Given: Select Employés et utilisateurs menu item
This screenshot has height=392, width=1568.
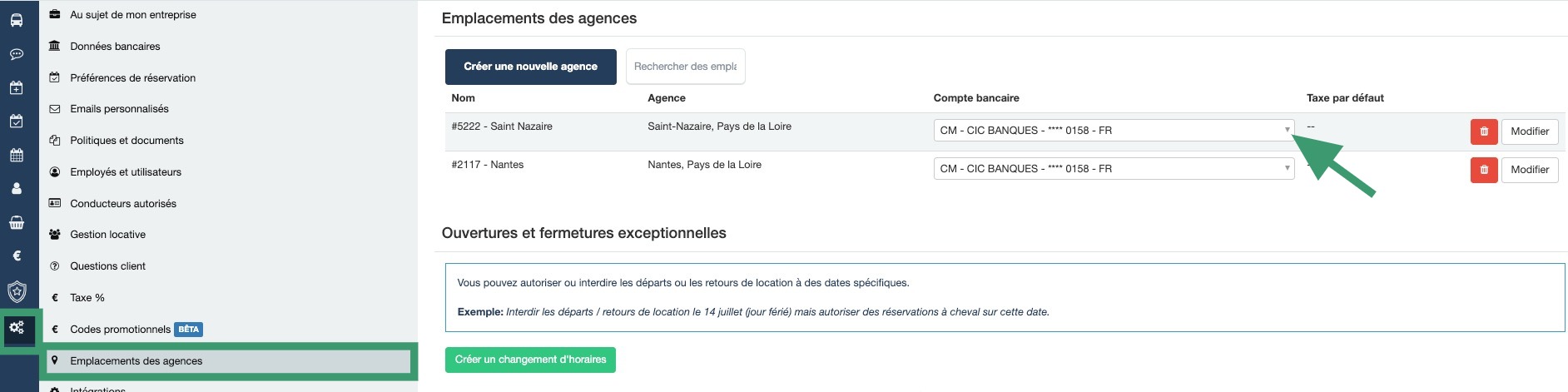Looking at the screenshot, I should tap(126, 172).
